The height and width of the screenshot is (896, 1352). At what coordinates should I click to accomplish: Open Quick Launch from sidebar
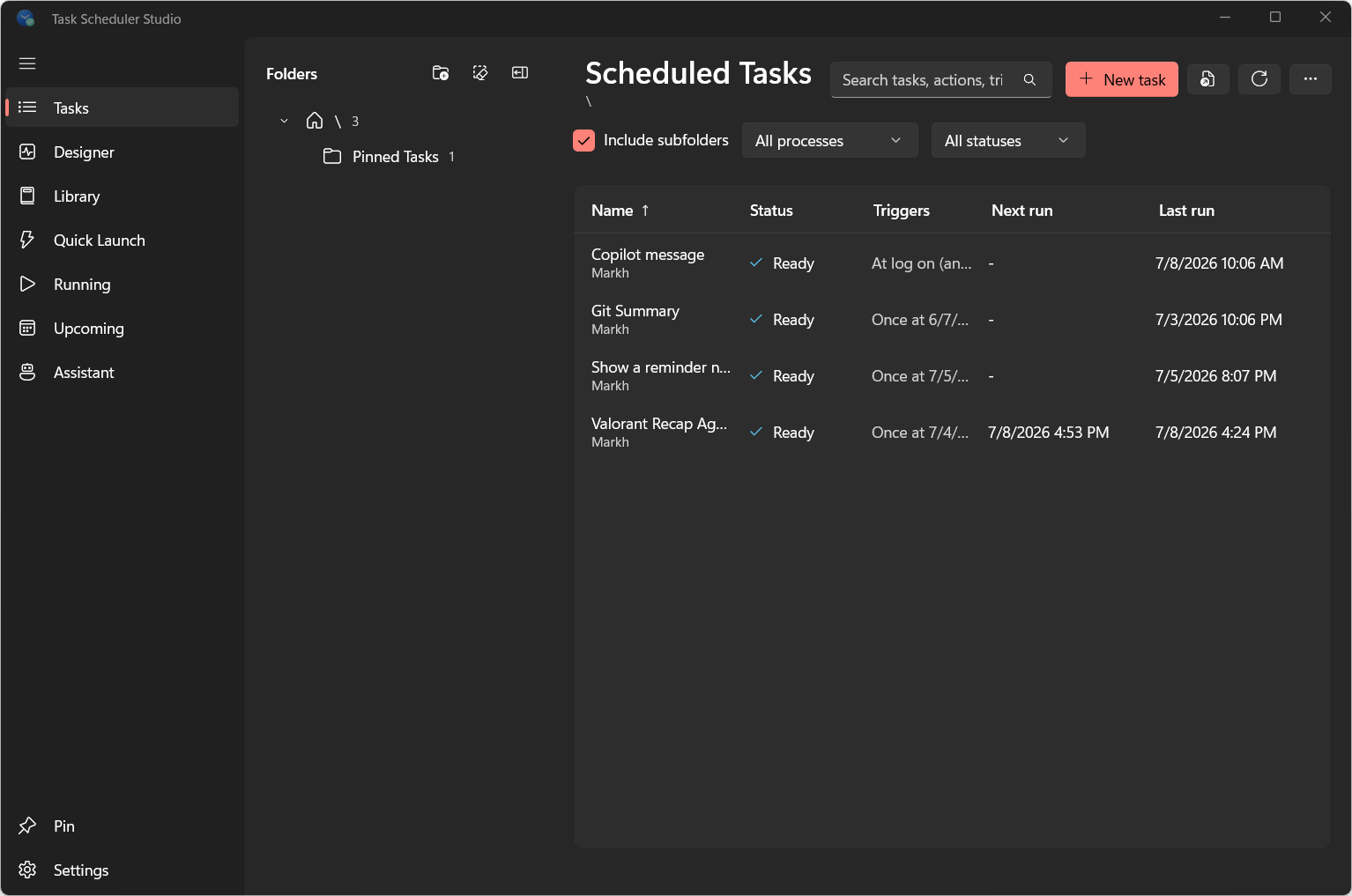click(x=123, y=240)
